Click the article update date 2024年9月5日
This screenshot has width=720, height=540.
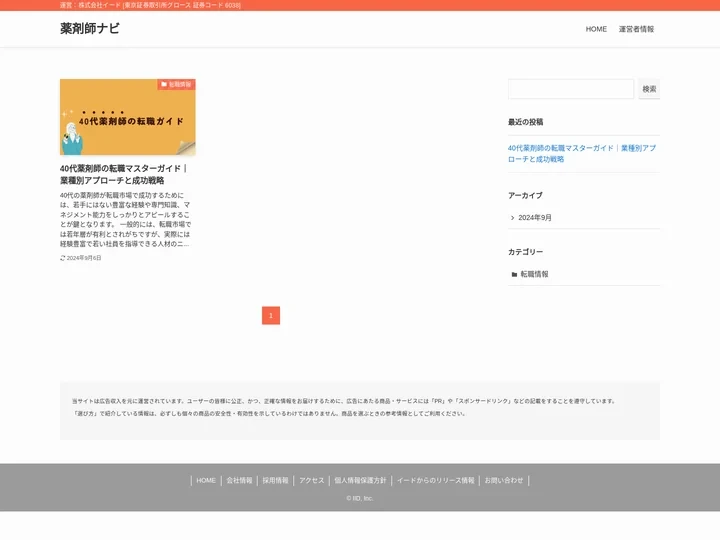tap(83, 258)
